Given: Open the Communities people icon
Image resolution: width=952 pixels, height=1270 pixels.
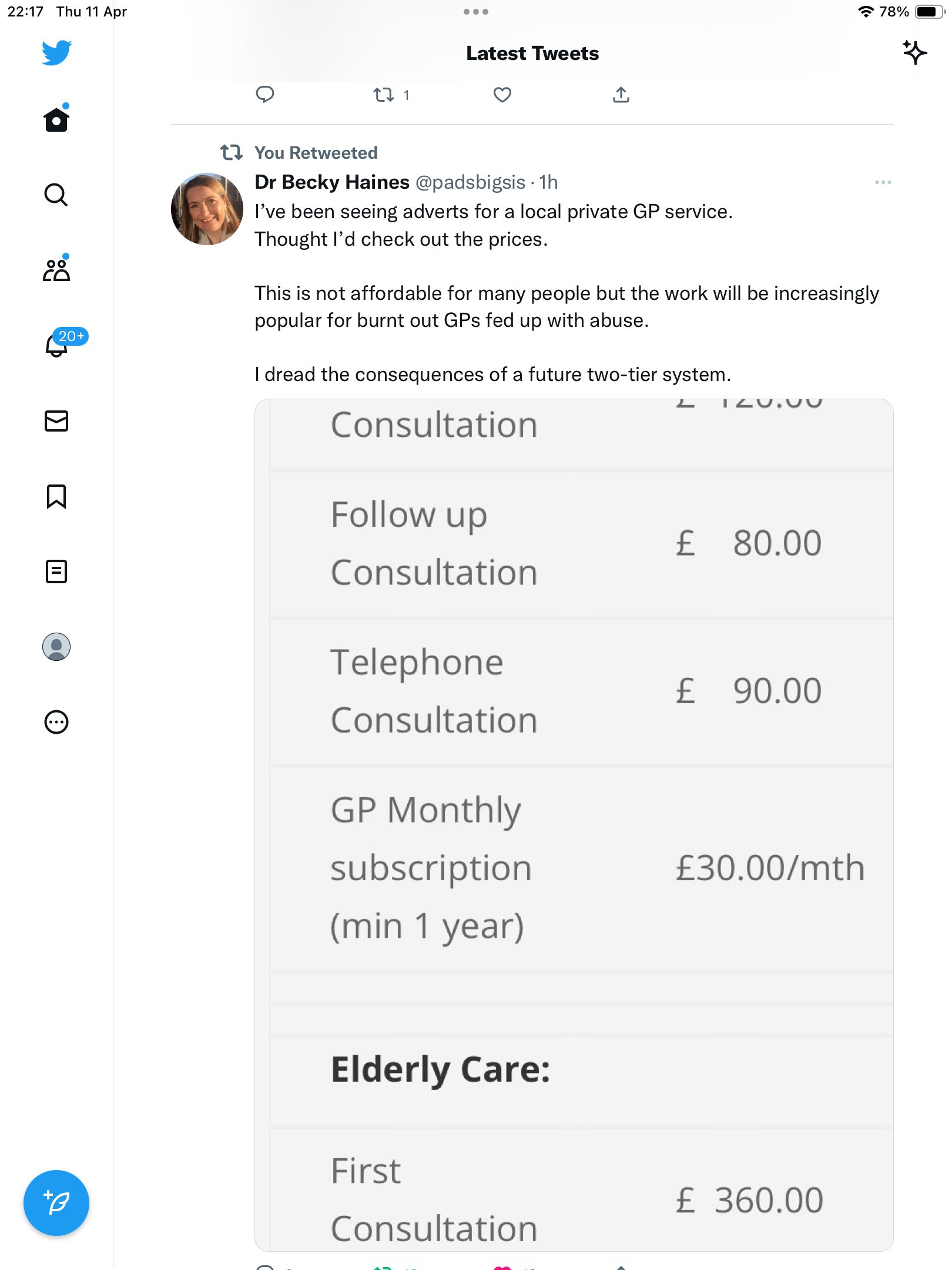Looking at the screenshot, I should click(x=56, y=269).
